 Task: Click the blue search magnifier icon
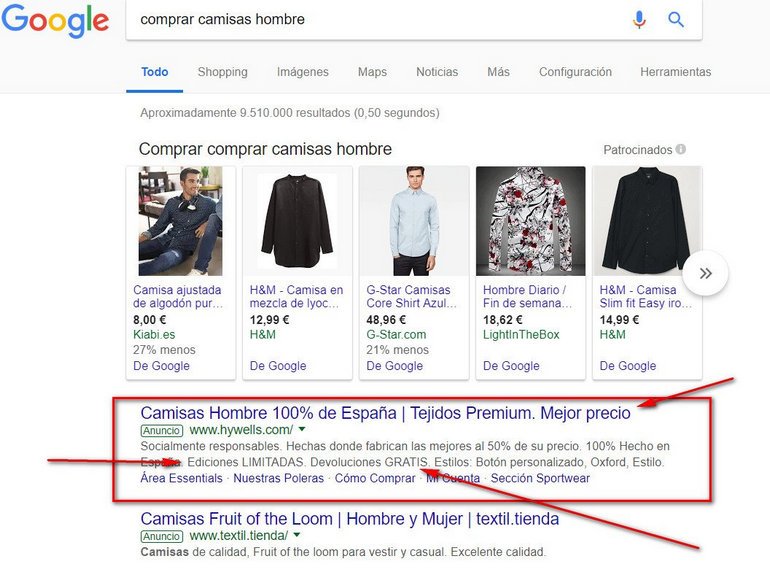(676, 20)
